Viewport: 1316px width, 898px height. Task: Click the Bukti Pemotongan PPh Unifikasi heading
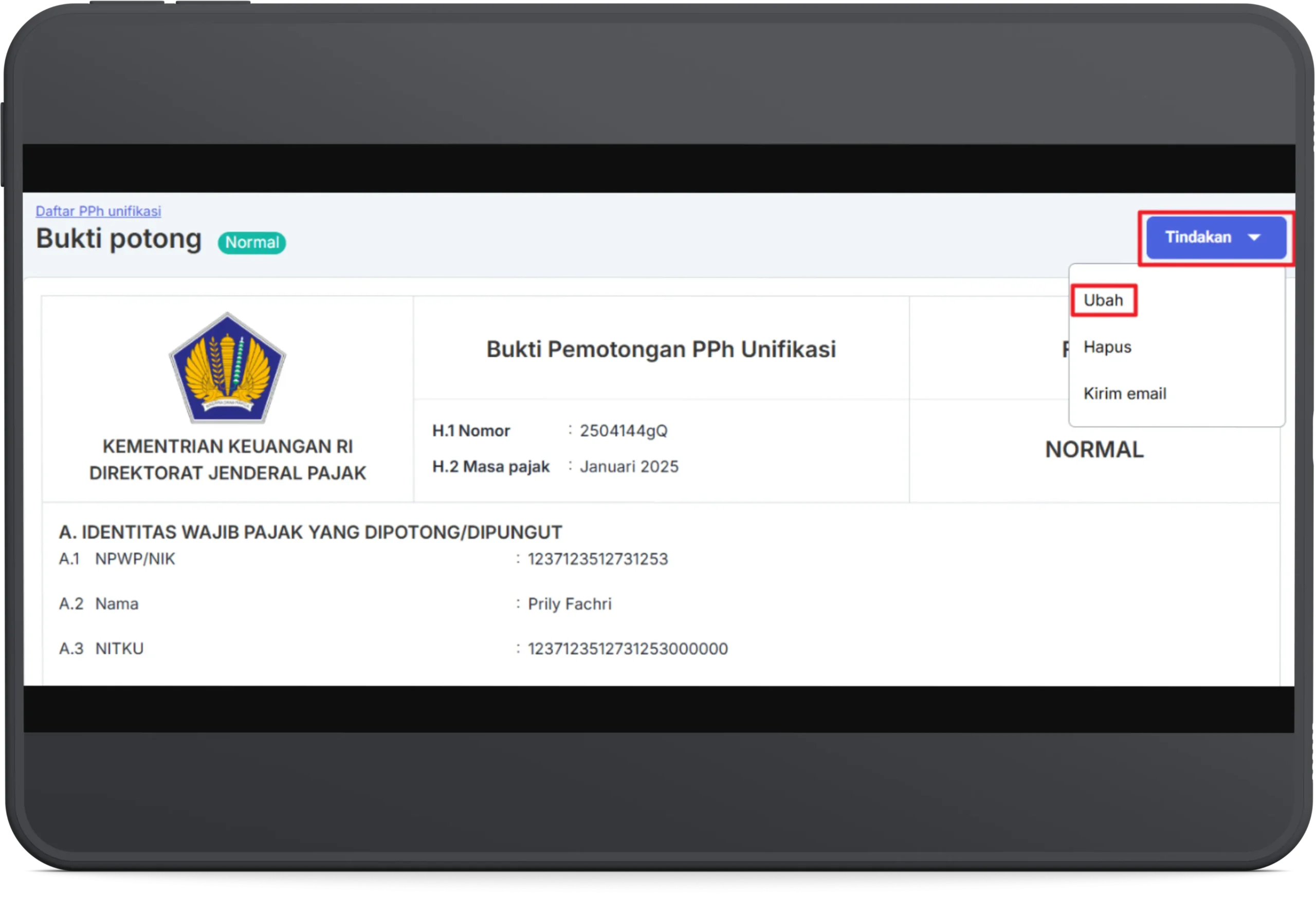click(661, 350)
